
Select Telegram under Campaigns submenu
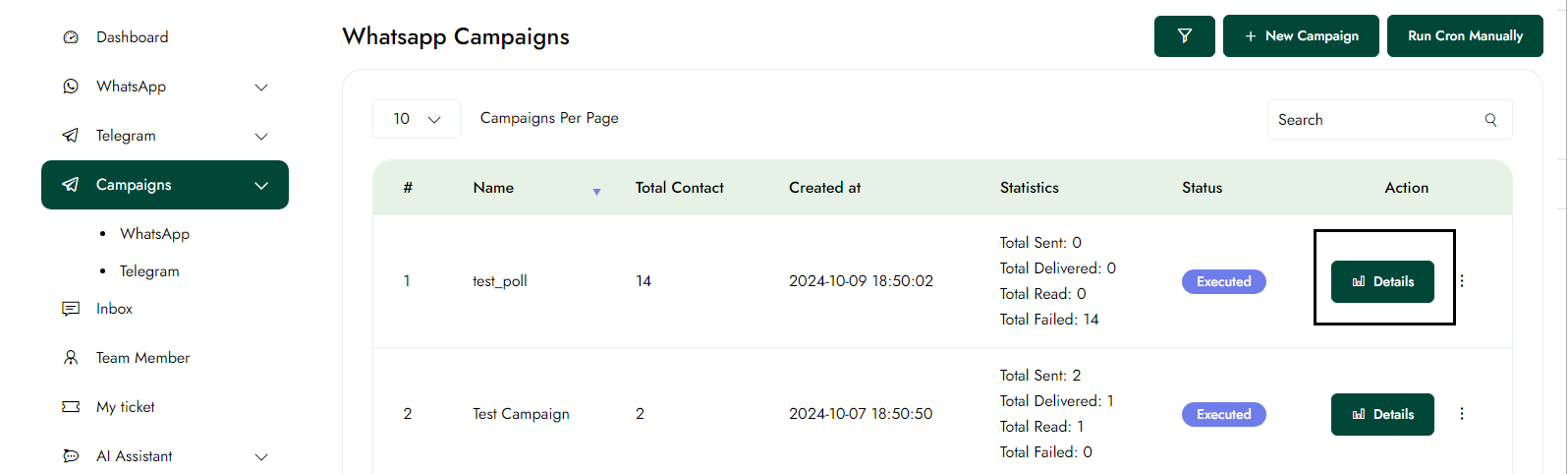pos(149,271)
